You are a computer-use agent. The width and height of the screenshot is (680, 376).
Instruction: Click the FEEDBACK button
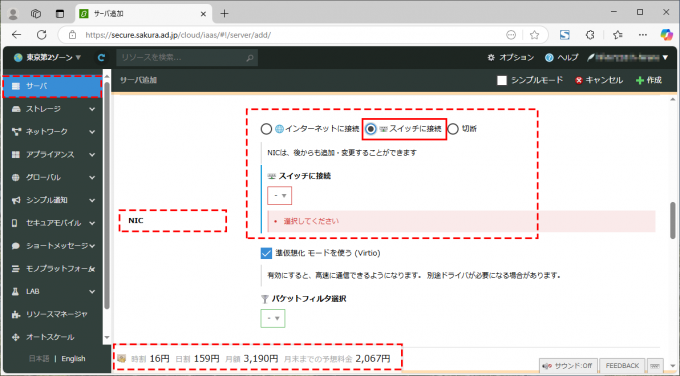click(622, 366)
